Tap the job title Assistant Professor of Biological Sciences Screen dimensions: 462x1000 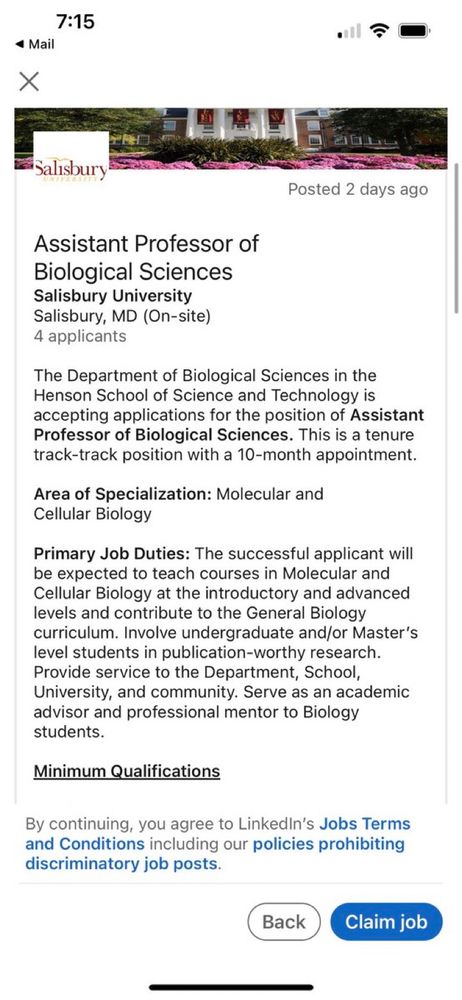[146, 258]
